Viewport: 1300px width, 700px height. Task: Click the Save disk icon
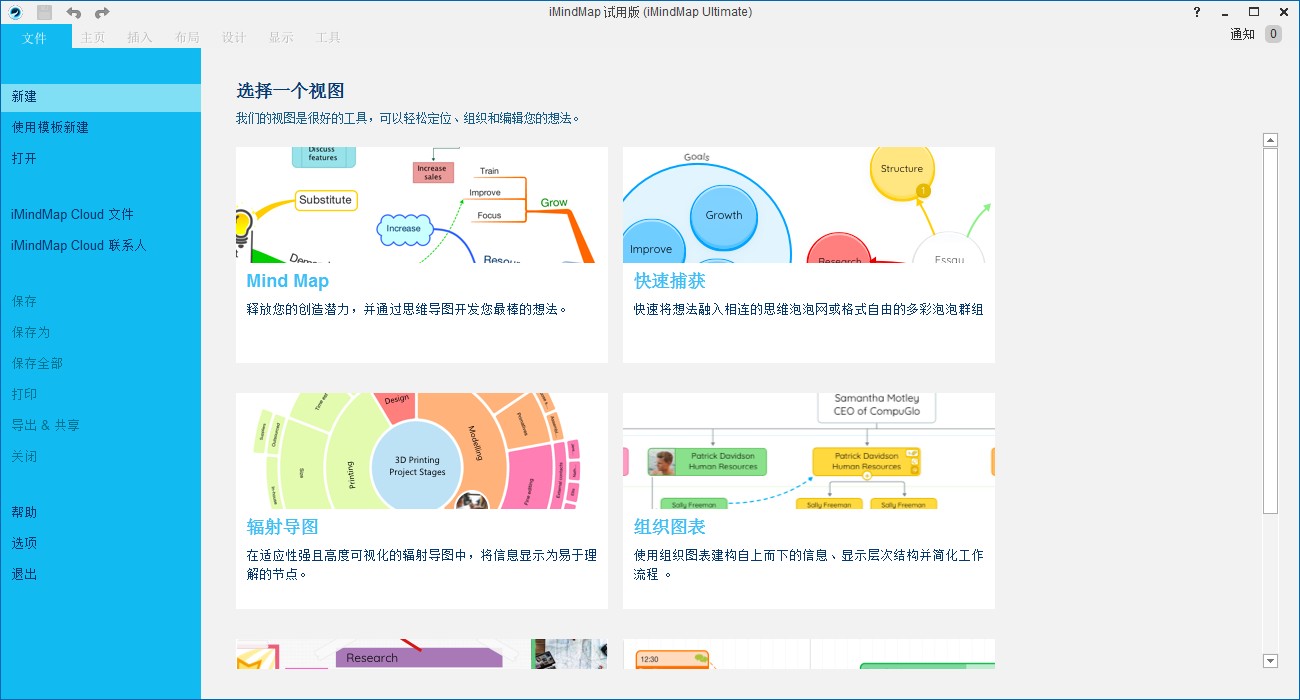click(x=42, y=12)
